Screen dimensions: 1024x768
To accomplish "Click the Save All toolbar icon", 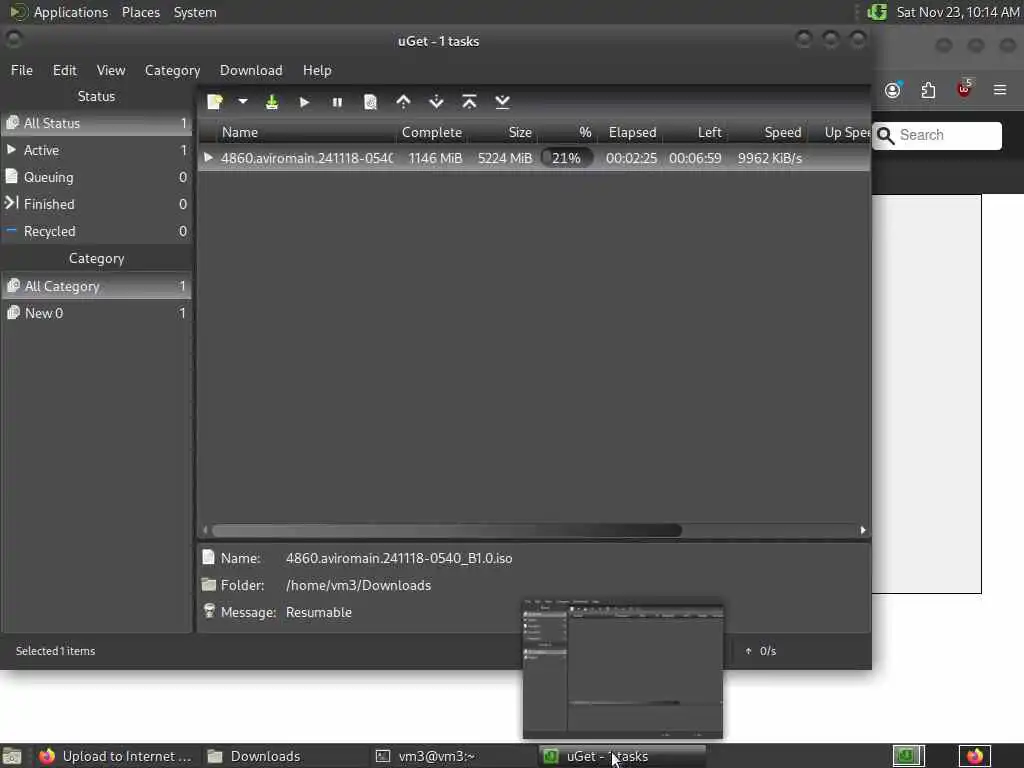I will 272,102.
